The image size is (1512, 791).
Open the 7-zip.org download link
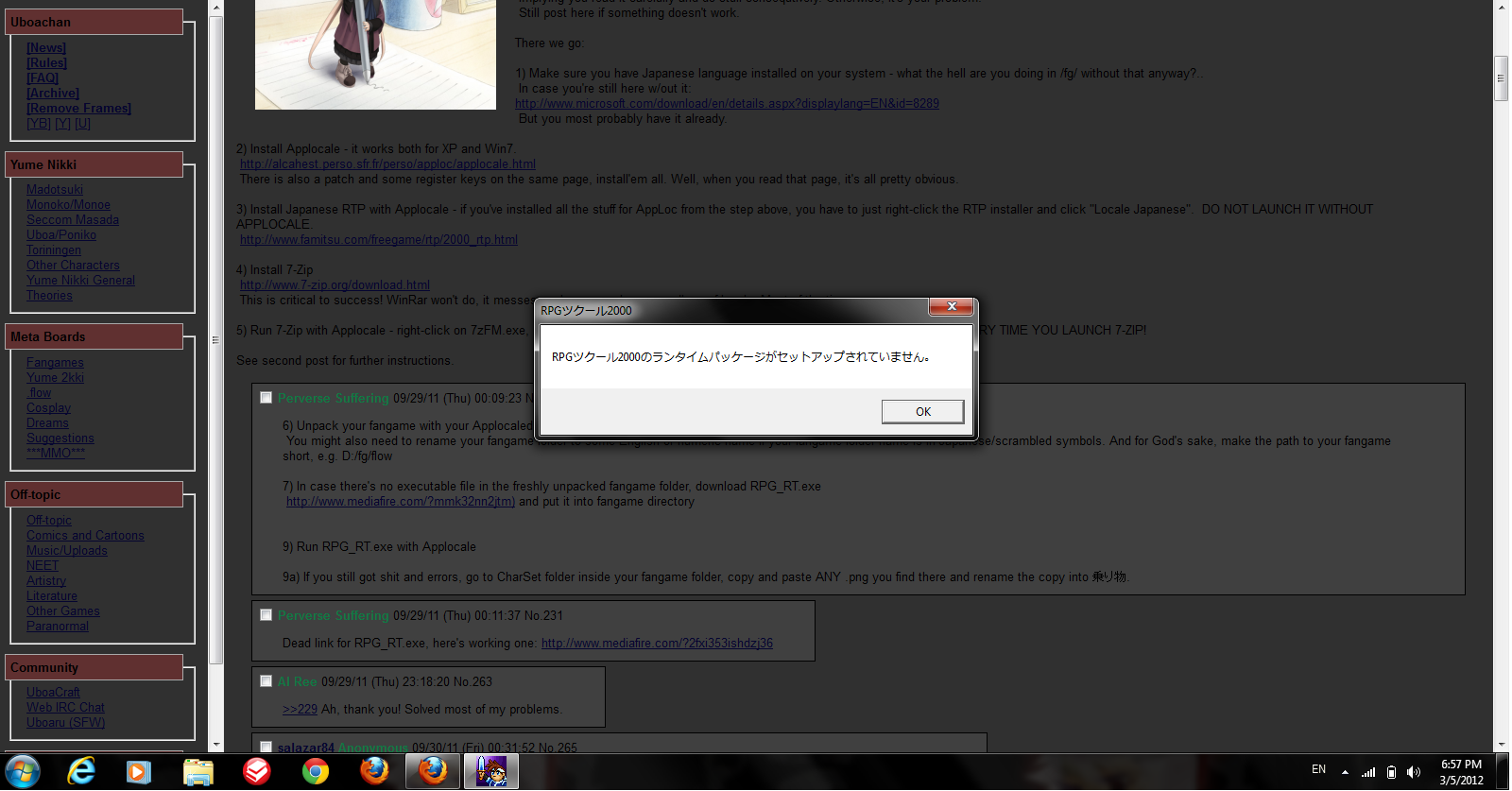click(x=335, y=285)
